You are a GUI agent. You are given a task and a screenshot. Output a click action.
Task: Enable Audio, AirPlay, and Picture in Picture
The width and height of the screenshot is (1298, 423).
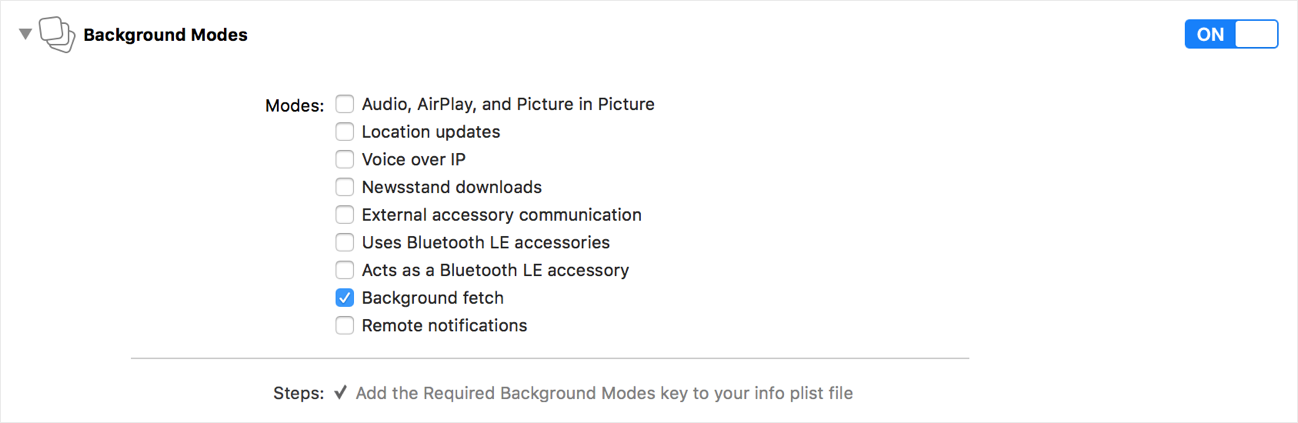click(x=345, y=104)
